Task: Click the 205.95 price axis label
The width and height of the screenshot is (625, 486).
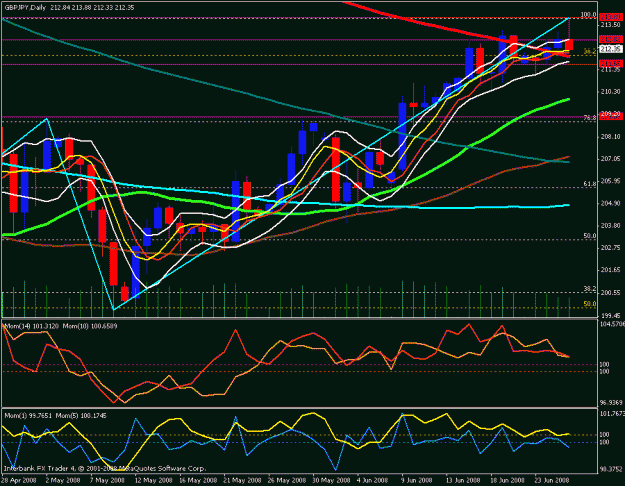Action: point(611,181)
